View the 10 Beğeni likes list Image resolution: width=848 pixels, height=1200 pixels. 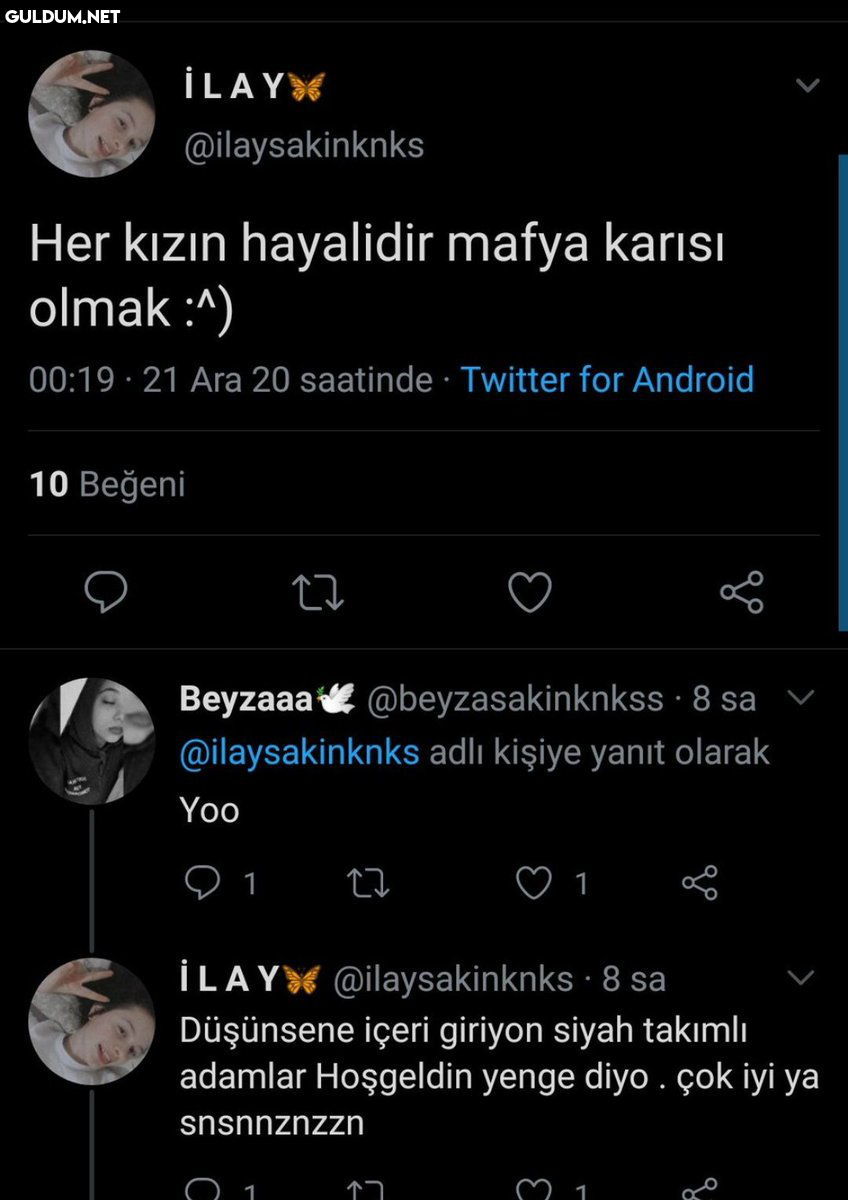pos(108,485)
